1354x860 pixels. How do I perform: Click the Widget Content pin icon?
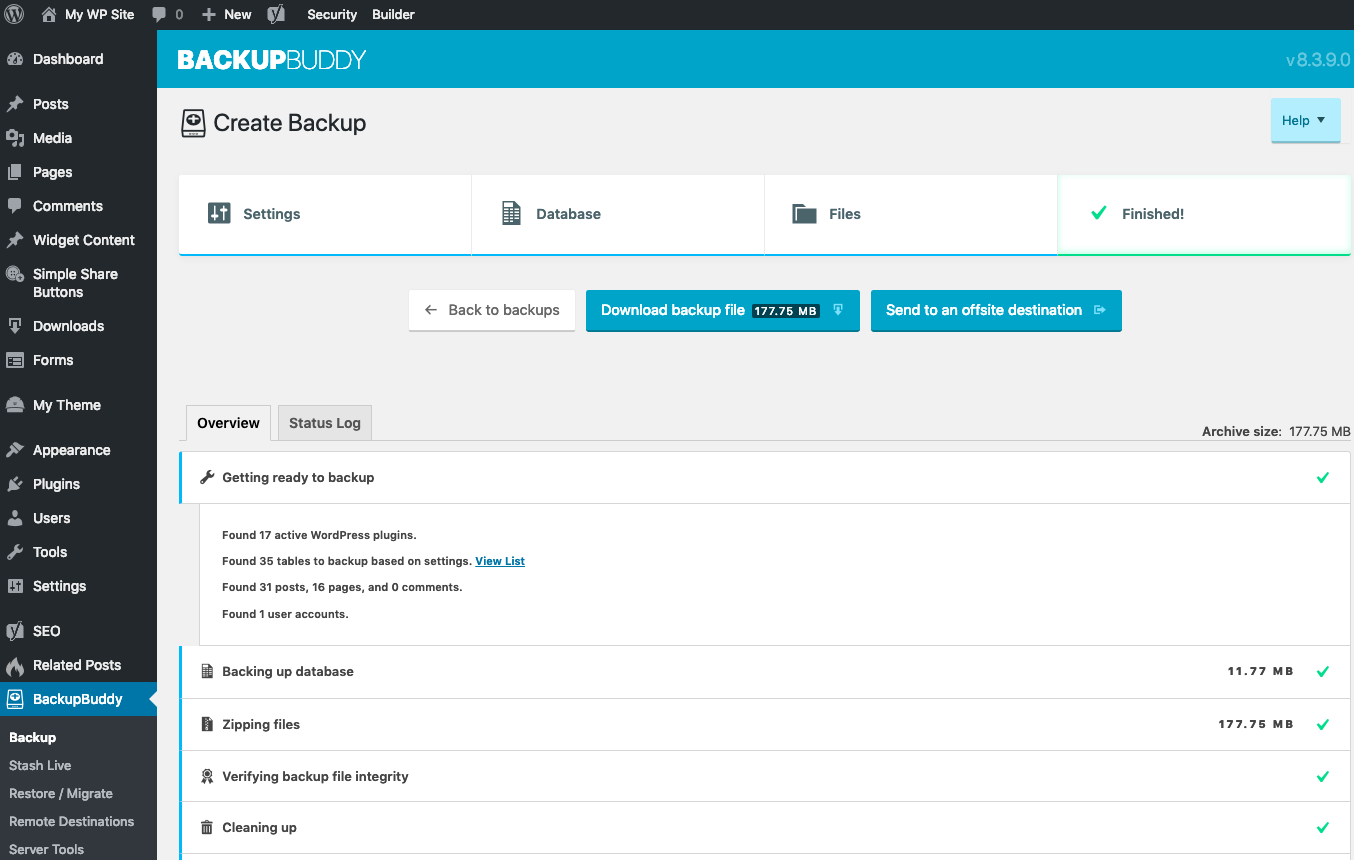15,240
